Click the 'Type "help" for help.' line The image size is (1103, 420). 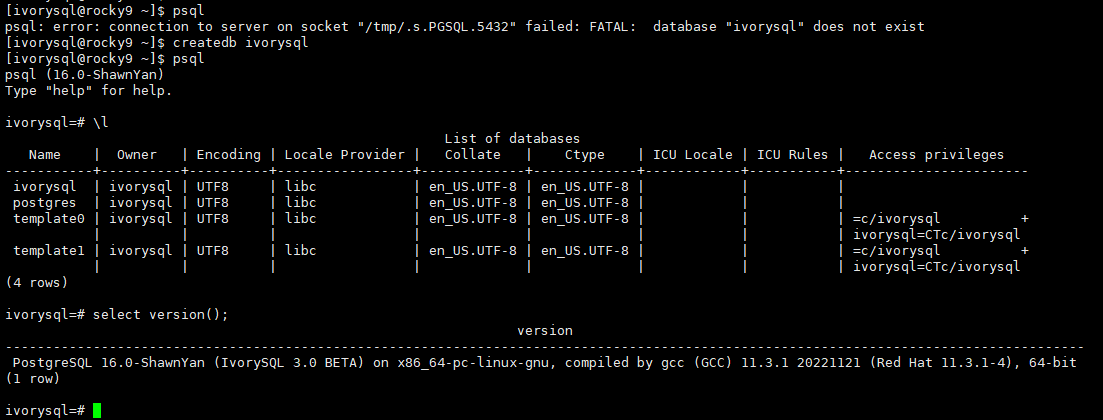pyautogui.click(x=89, y=91)
